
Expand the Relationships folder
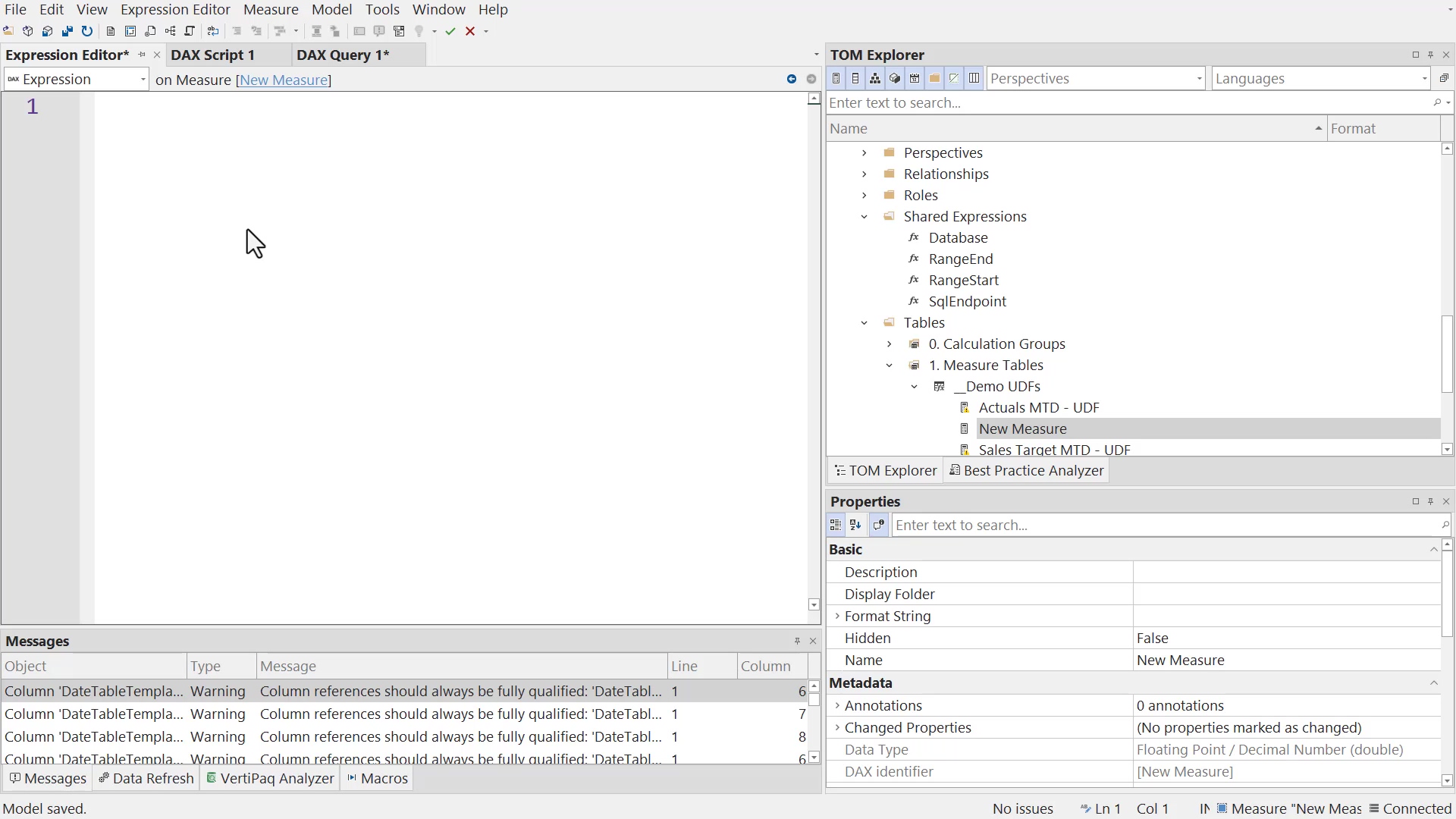[x=864, y=174]
